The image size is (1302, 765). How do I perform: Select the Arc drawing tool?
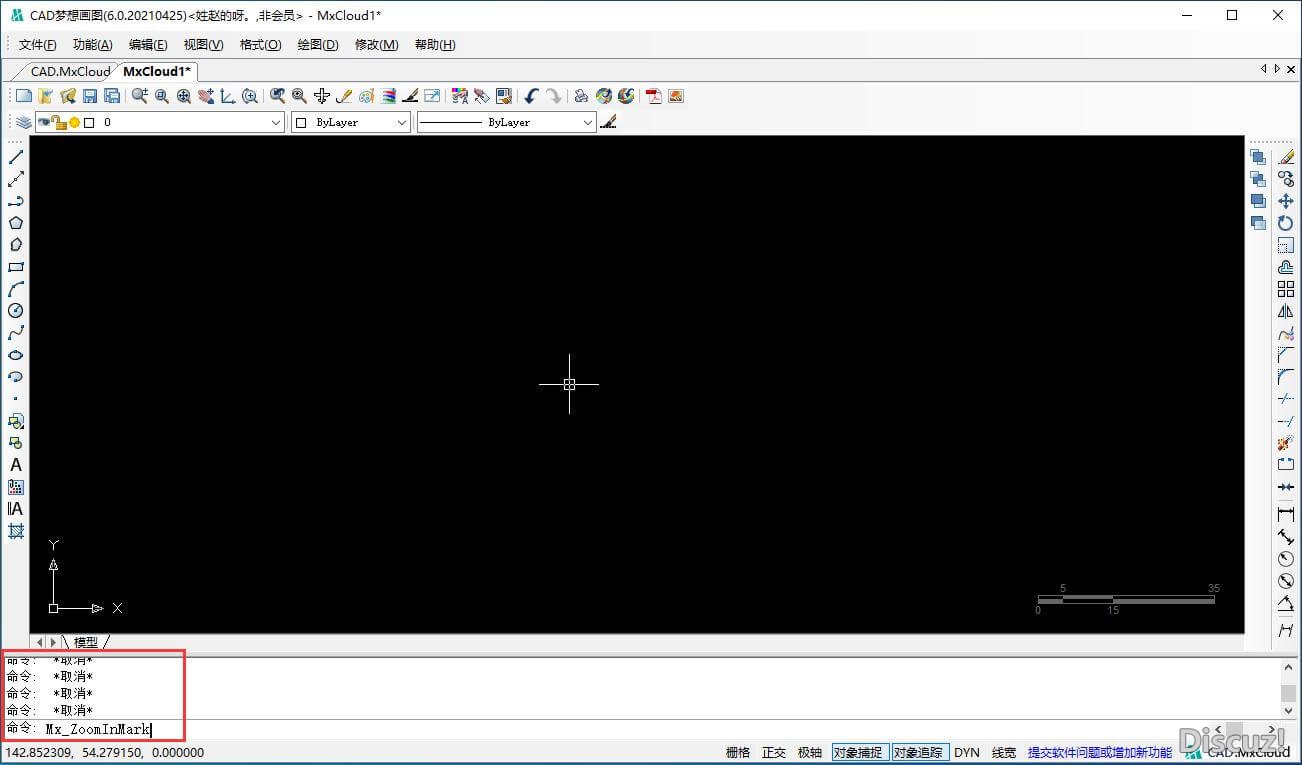pyautogui.click(x=16, y=289)
